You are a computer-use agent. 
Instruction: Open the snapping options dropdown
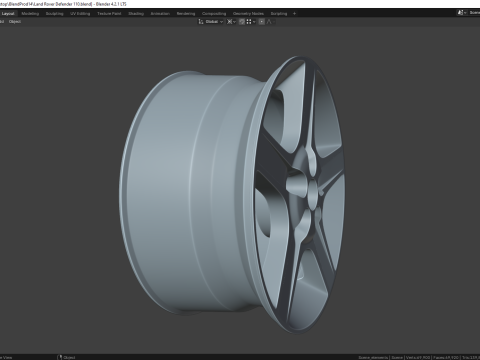coord(251,22)
